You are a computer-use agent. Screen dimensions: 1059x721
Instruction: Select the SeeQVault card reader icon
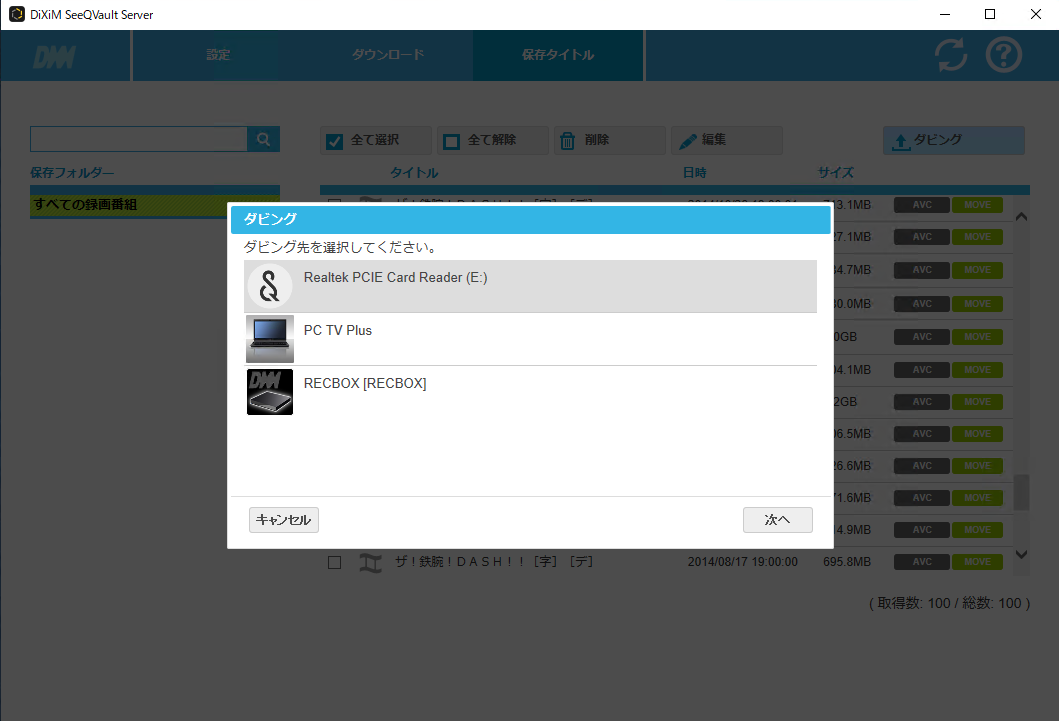click(x=270, y=287)
